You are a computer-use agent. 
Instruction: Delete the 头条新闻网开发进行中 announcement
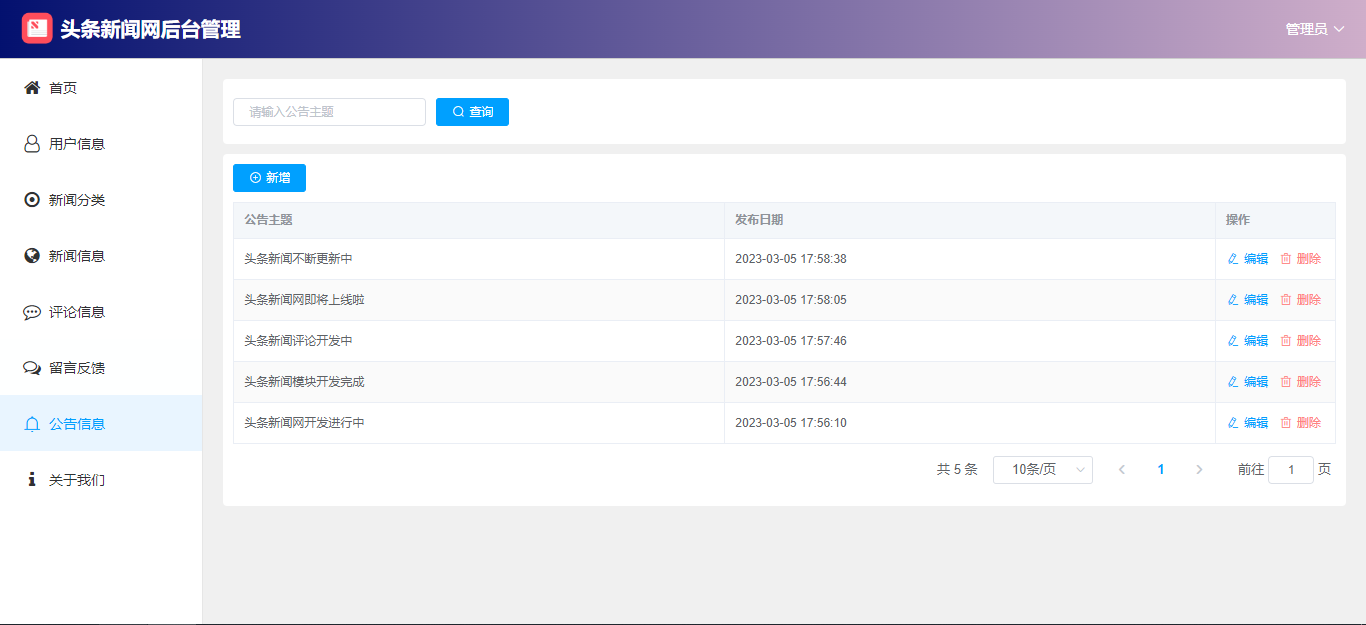point(1301,423)
